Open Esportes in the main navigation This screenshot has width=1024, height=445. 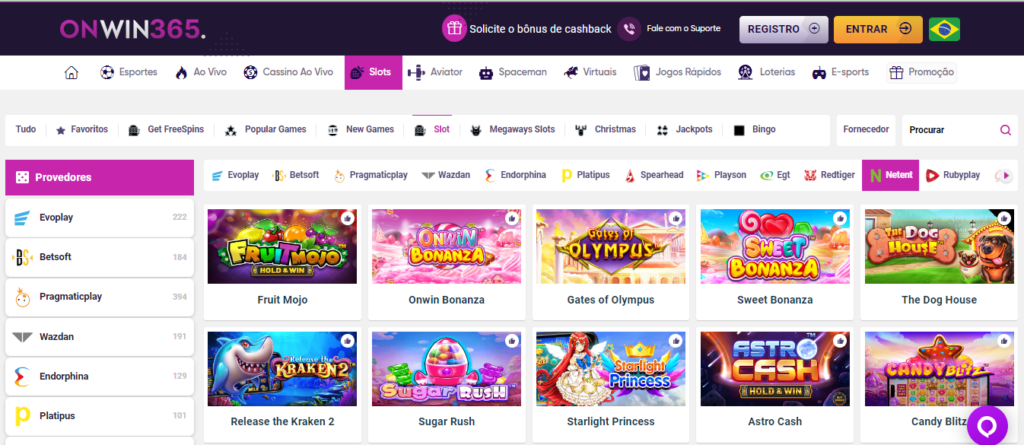pos(129,73)
